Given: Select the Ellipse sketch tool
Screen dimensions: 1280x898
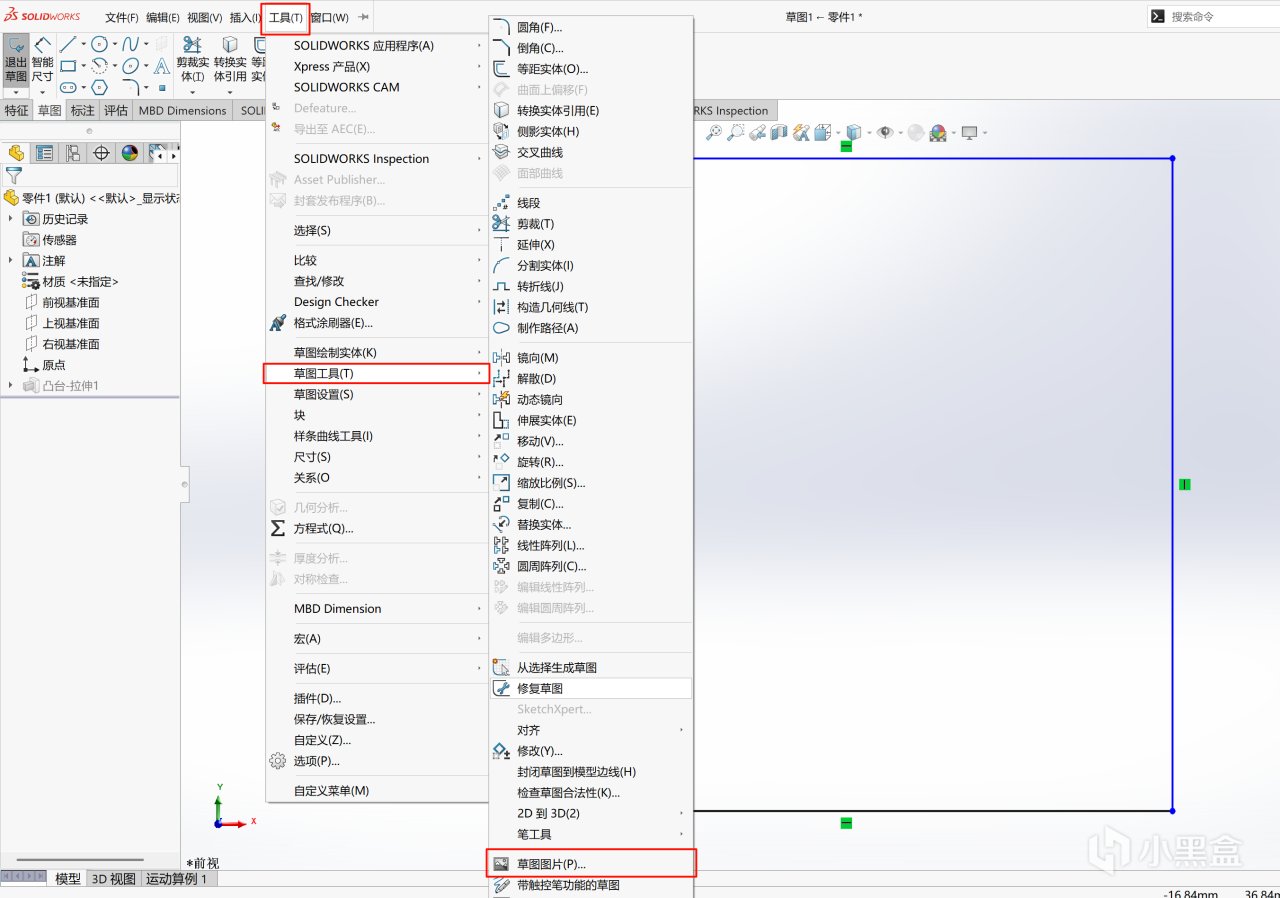Looking at the screenshot, I should 130,66.
